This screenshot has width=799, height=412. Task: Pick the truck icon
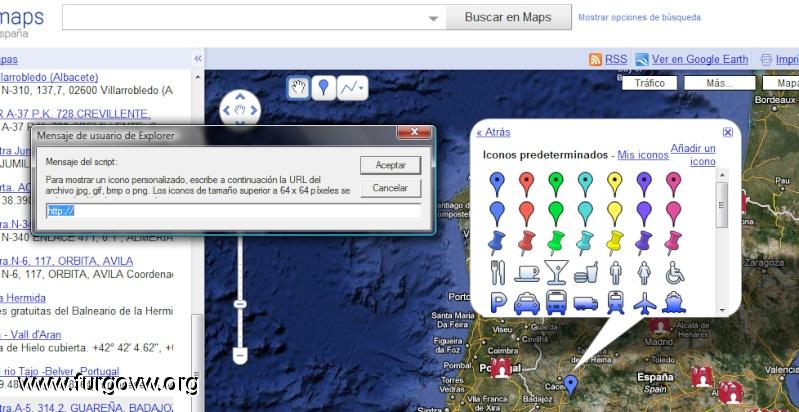[585, 304]
